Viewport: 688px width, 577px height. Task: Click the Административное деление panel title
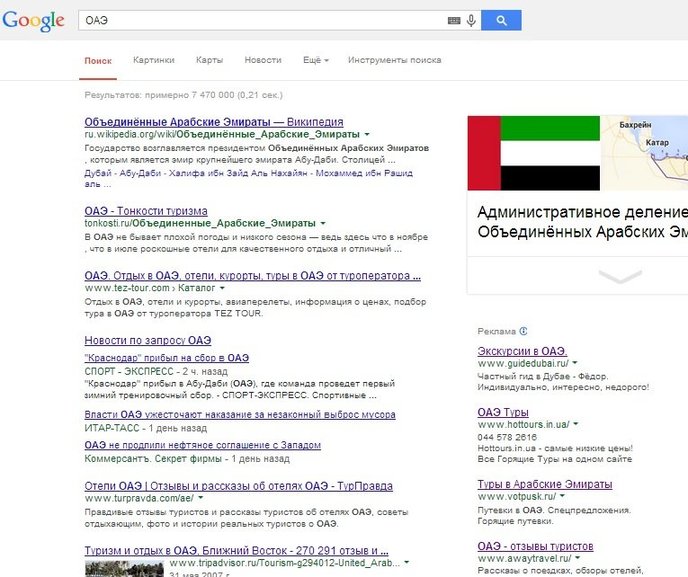pyautogui.click(x=582, y=222)
